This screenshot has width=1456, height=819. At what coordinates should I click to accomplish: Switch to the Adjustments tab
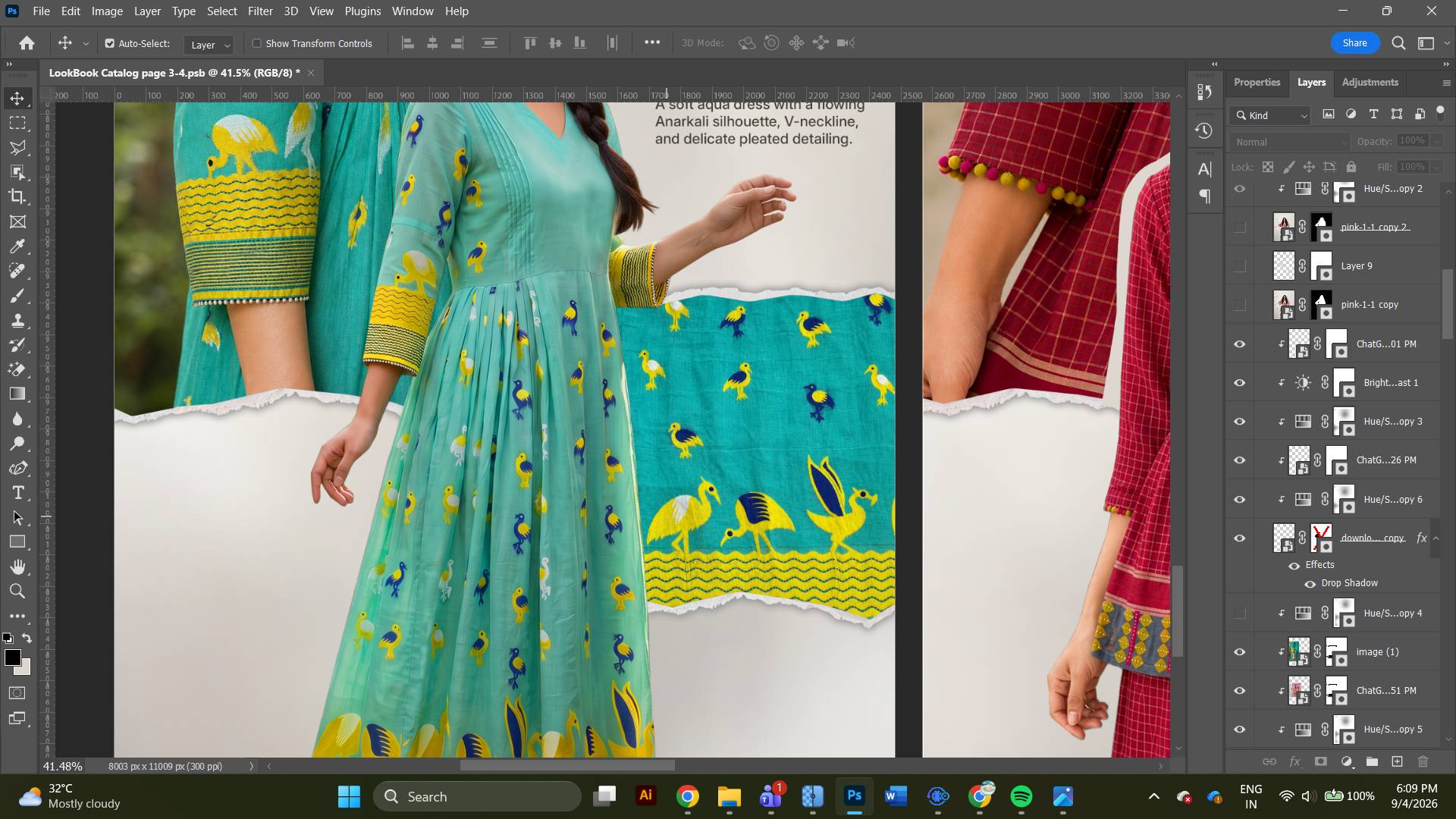click(1370, 82)
